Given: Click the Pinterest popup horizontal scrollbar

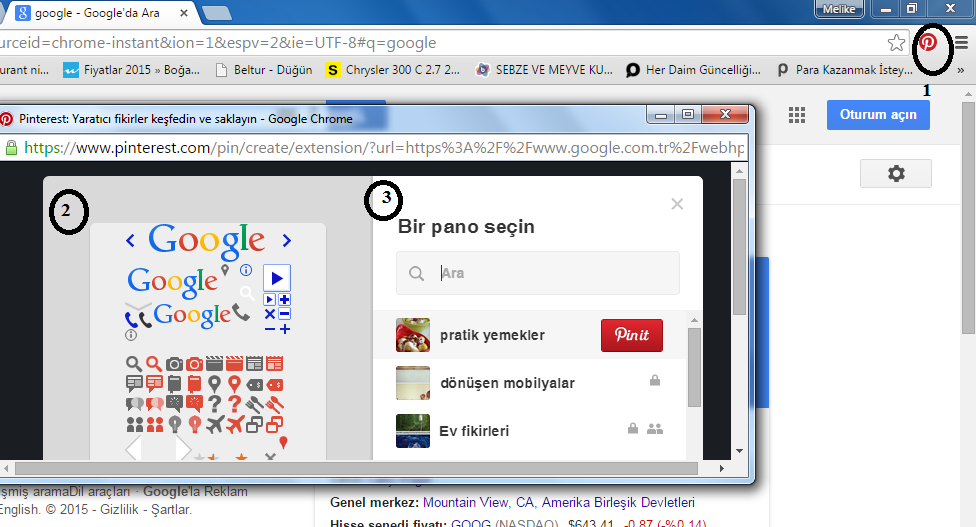Looking at the screenshot, I should point(356,469).
